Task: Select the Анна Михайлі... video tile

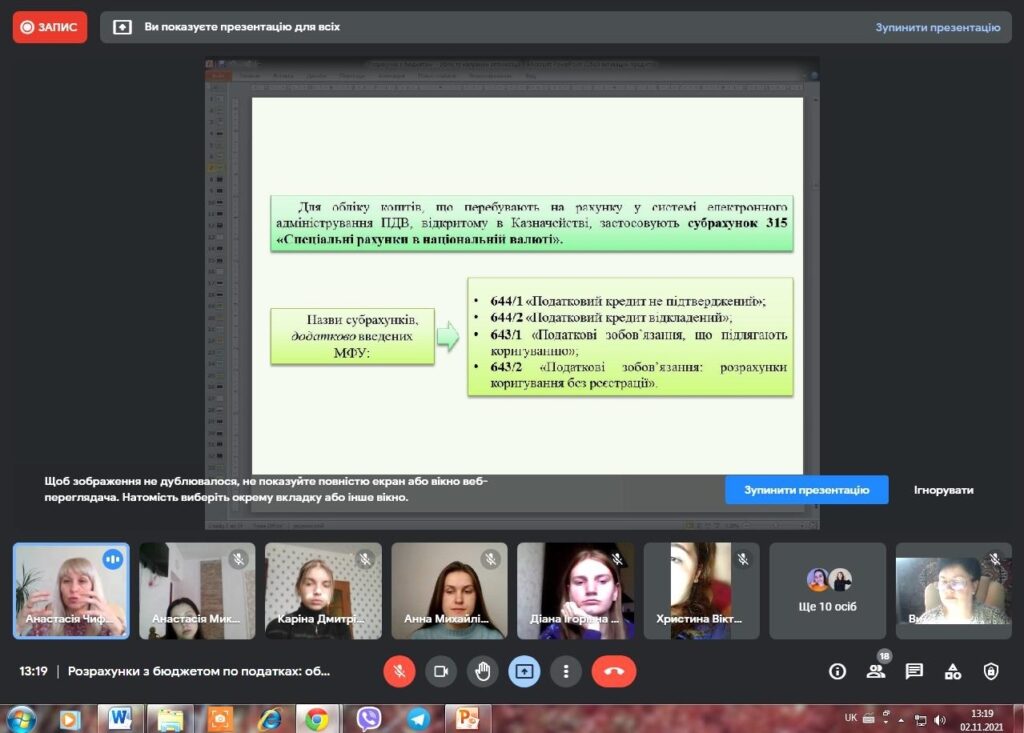Action: [449, 591]
